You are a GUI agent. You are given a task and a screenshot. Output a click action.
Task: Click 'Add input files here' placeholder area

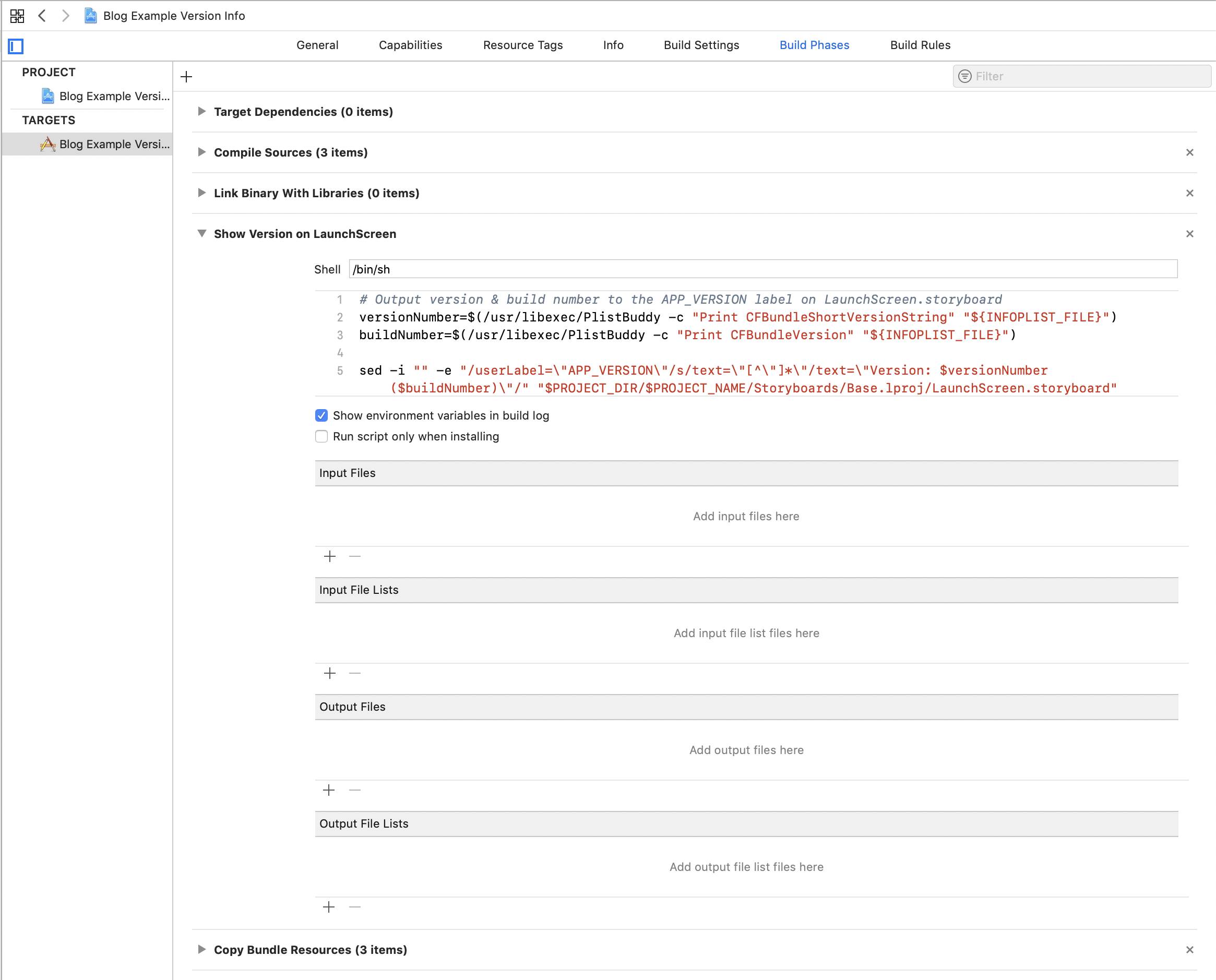pyautogui.click(x=746, y=516)
